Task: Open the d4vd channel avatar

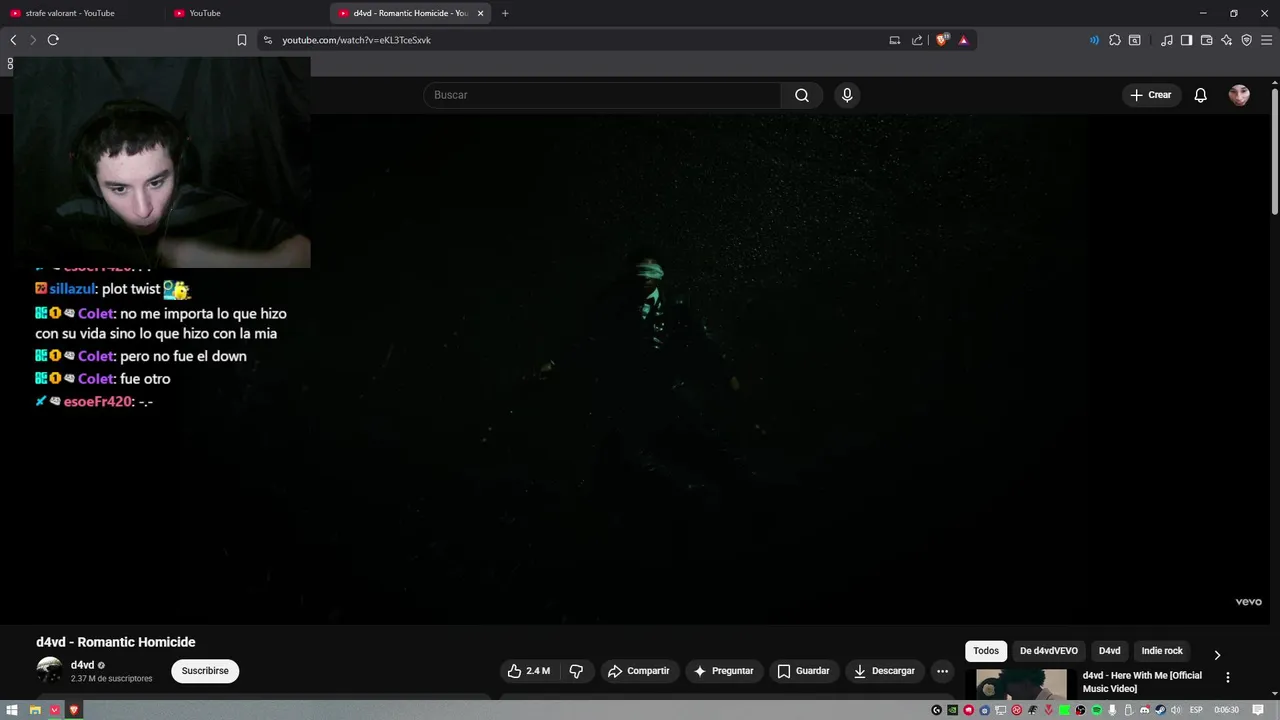Action: coord(49,670)
